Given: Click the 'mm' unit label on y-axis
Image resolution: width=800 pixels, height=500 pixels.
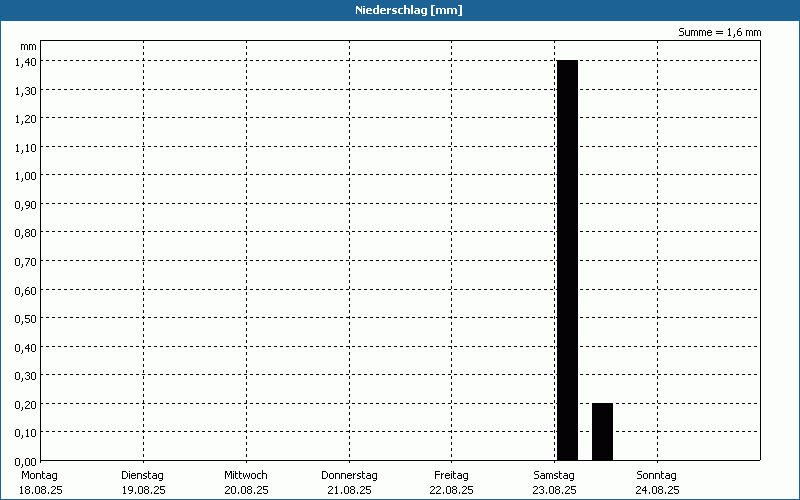Looking at the screenshot, I should click(x=29, y=47).
